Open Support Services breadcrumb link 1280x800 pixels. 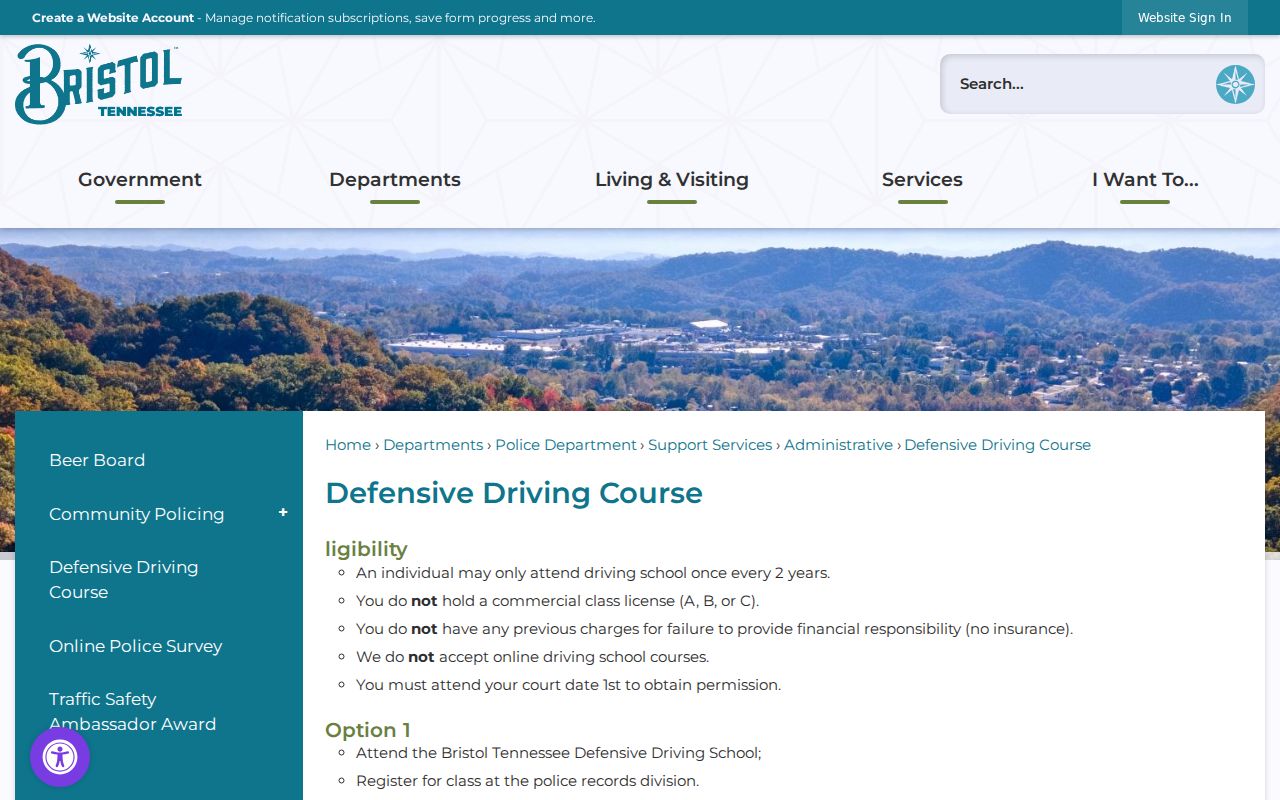710,445
